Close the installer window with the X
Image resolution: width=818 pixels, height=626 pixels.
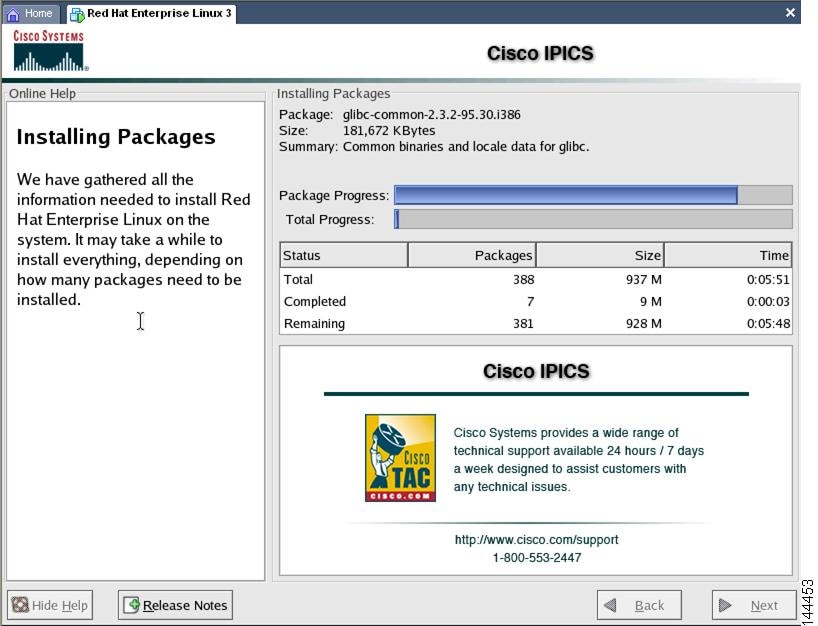(790, 13)
